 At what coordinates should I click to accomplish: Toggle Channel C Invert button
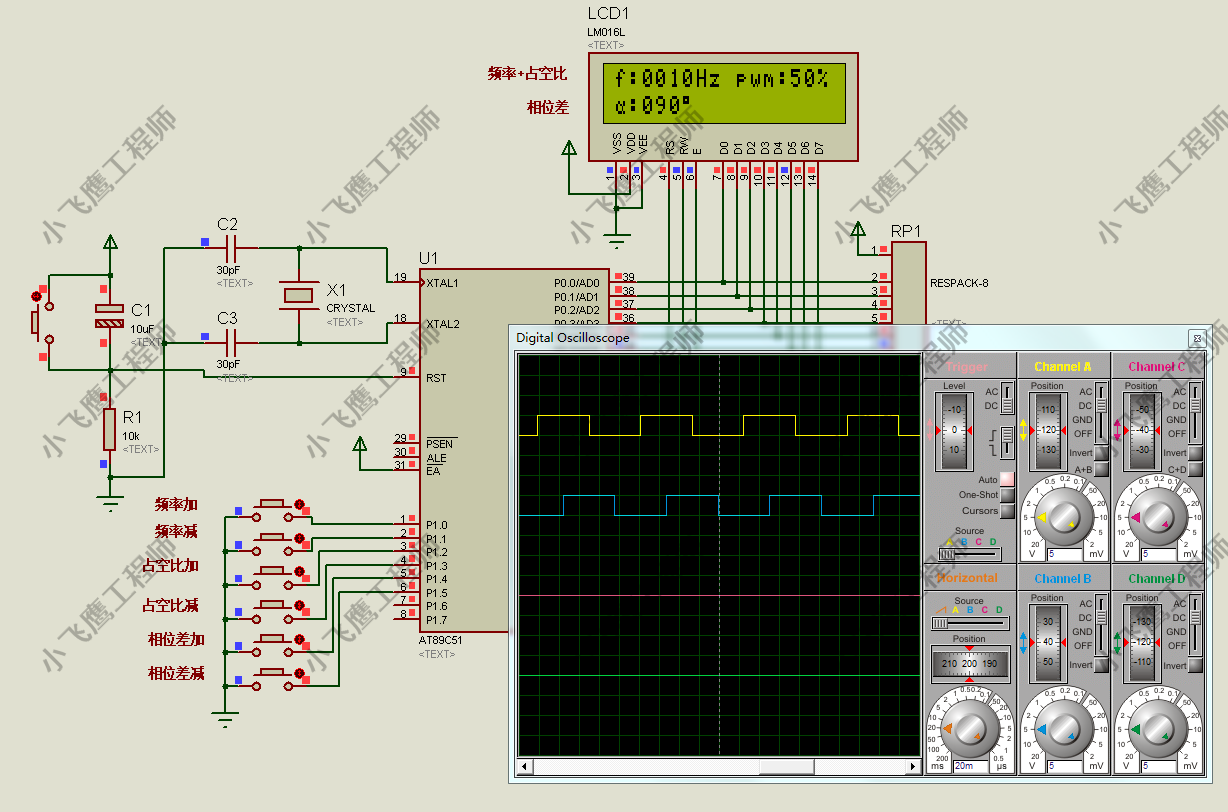click(1197, 454)
